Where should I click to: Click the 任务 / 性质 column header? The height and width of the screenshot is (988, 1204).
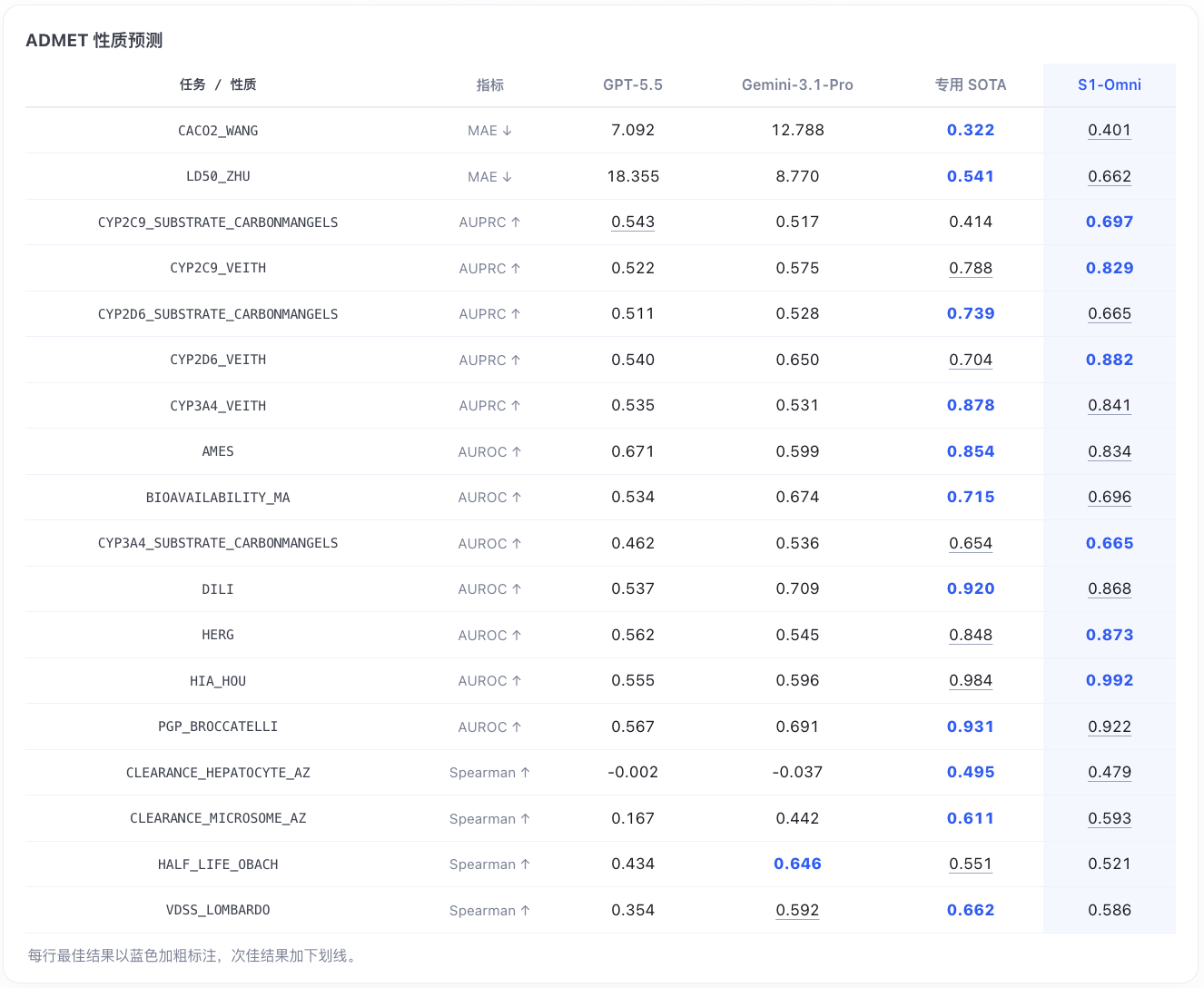218,84
